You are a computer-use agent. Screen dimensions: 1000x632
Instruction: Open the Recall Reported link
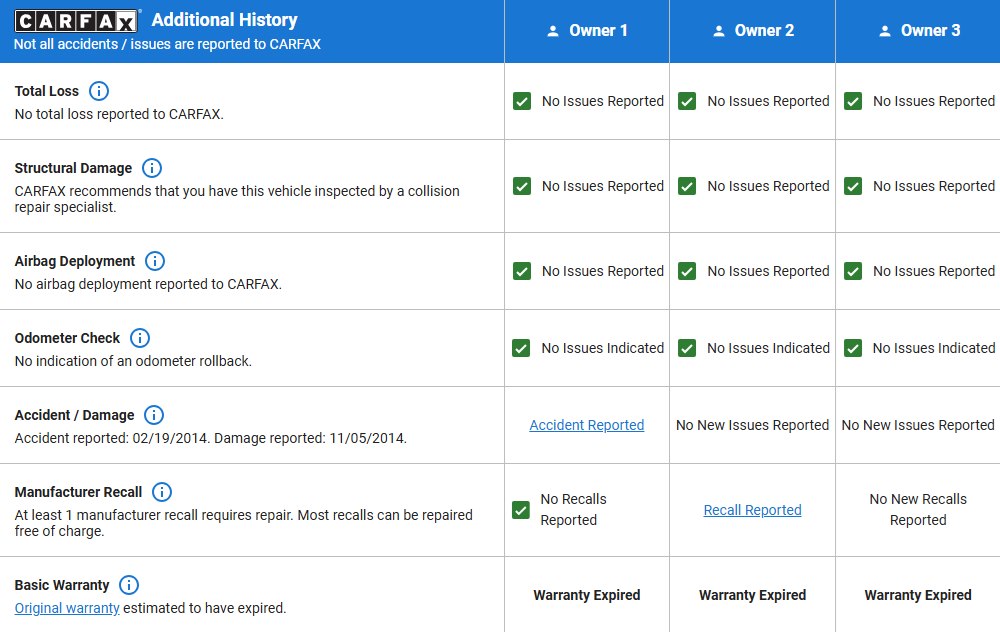point(753,510)
